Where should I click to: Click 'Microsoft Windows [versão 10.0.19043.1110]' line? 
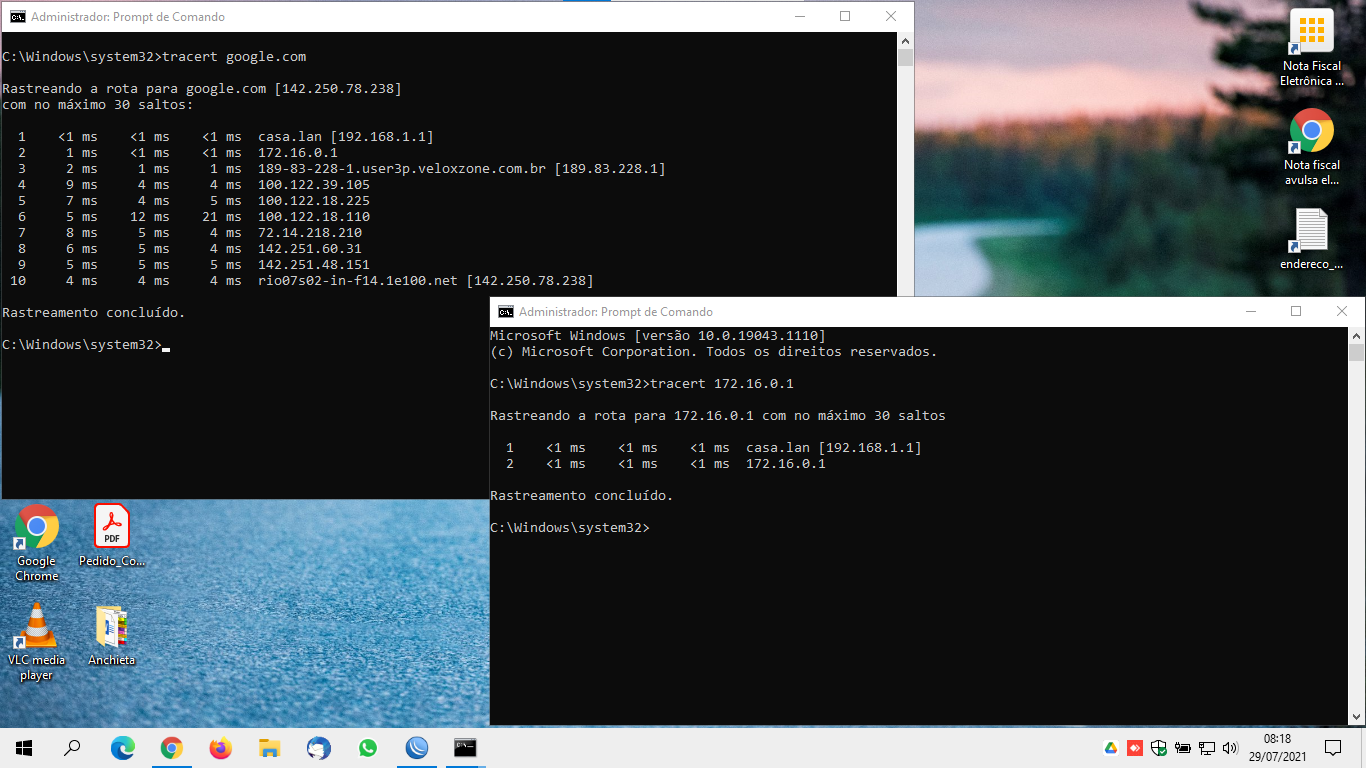click(658, 336)
